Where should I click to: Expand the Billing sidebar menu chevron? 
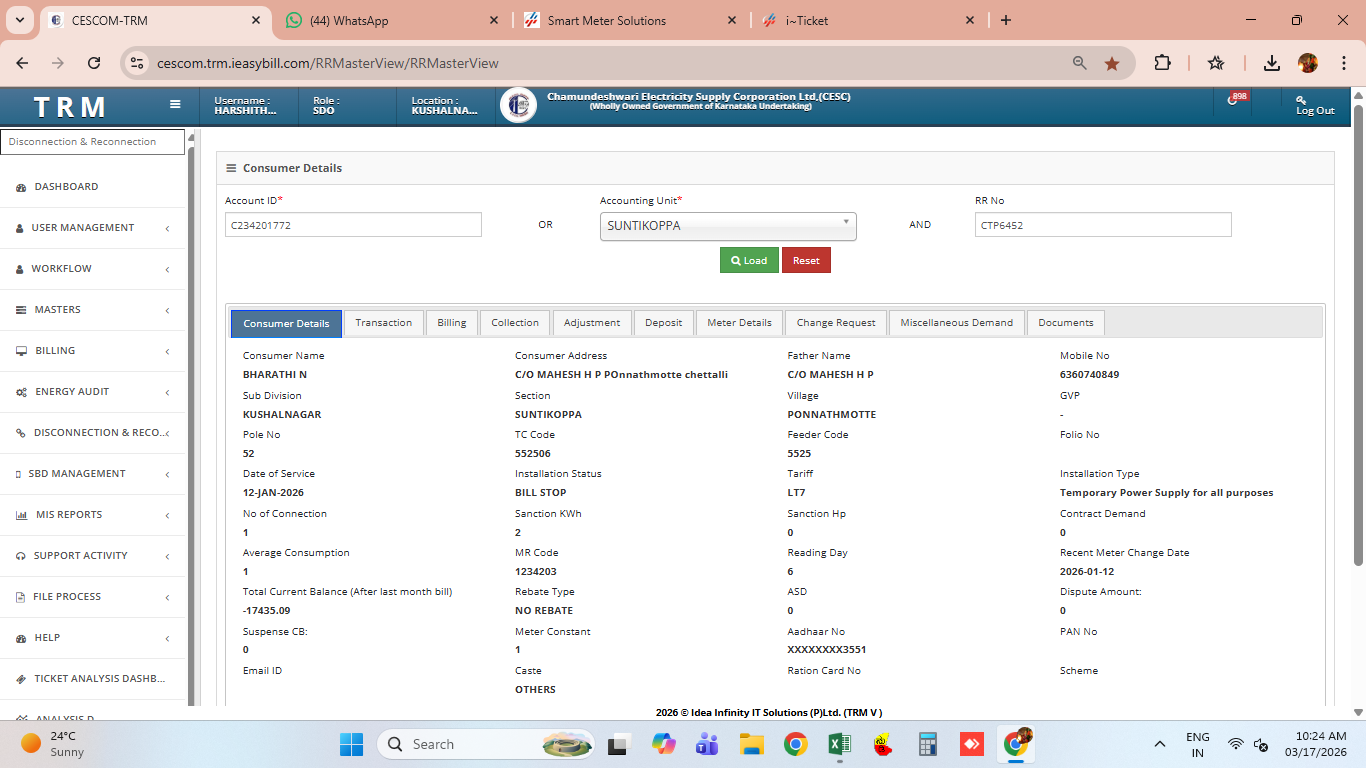pyautogui.click(x=167, y=351)
